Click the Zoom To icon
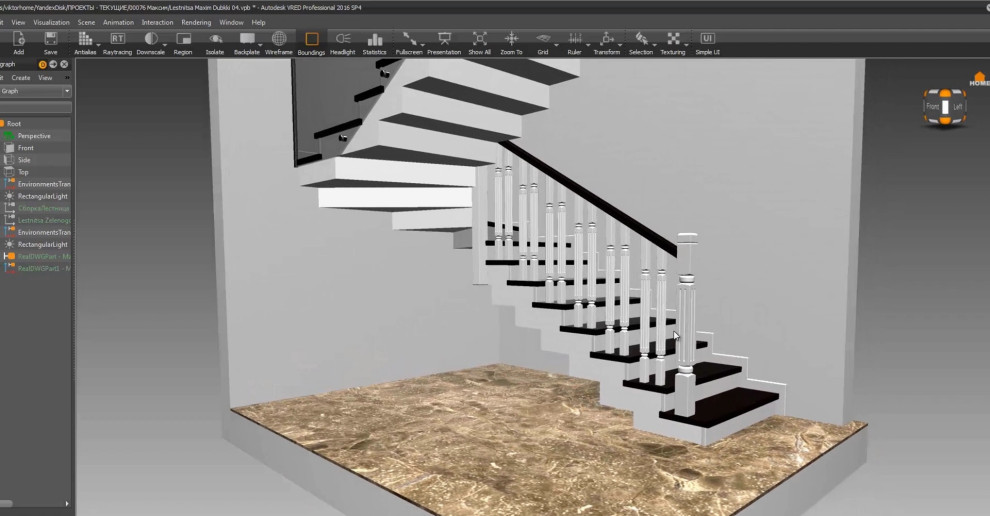Screen dimensions: 990x516 pyautogui.click(x=511, y=40)
